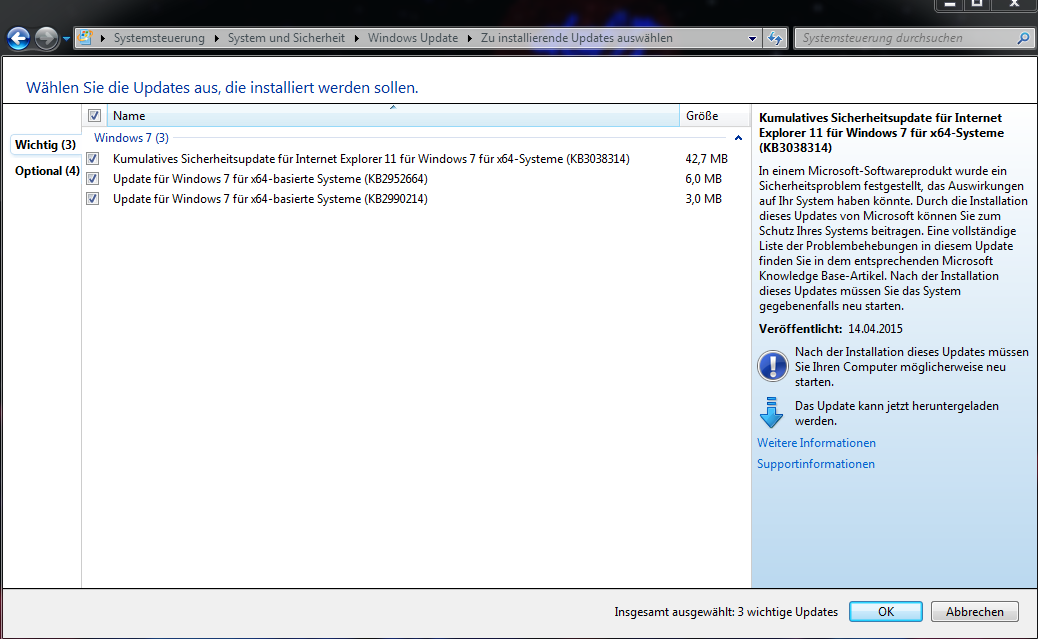Maximize the Windows Update window

[977, 4]
